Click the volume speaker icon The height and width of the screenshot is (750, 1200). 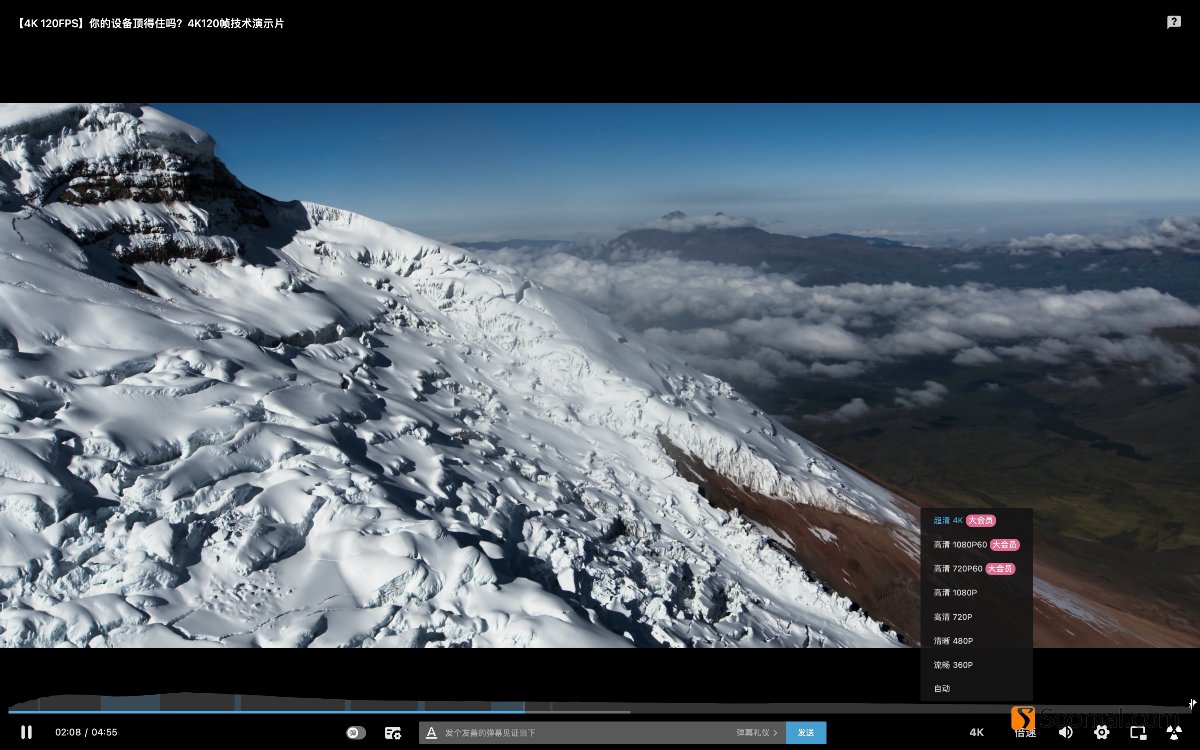point(1065,732)
